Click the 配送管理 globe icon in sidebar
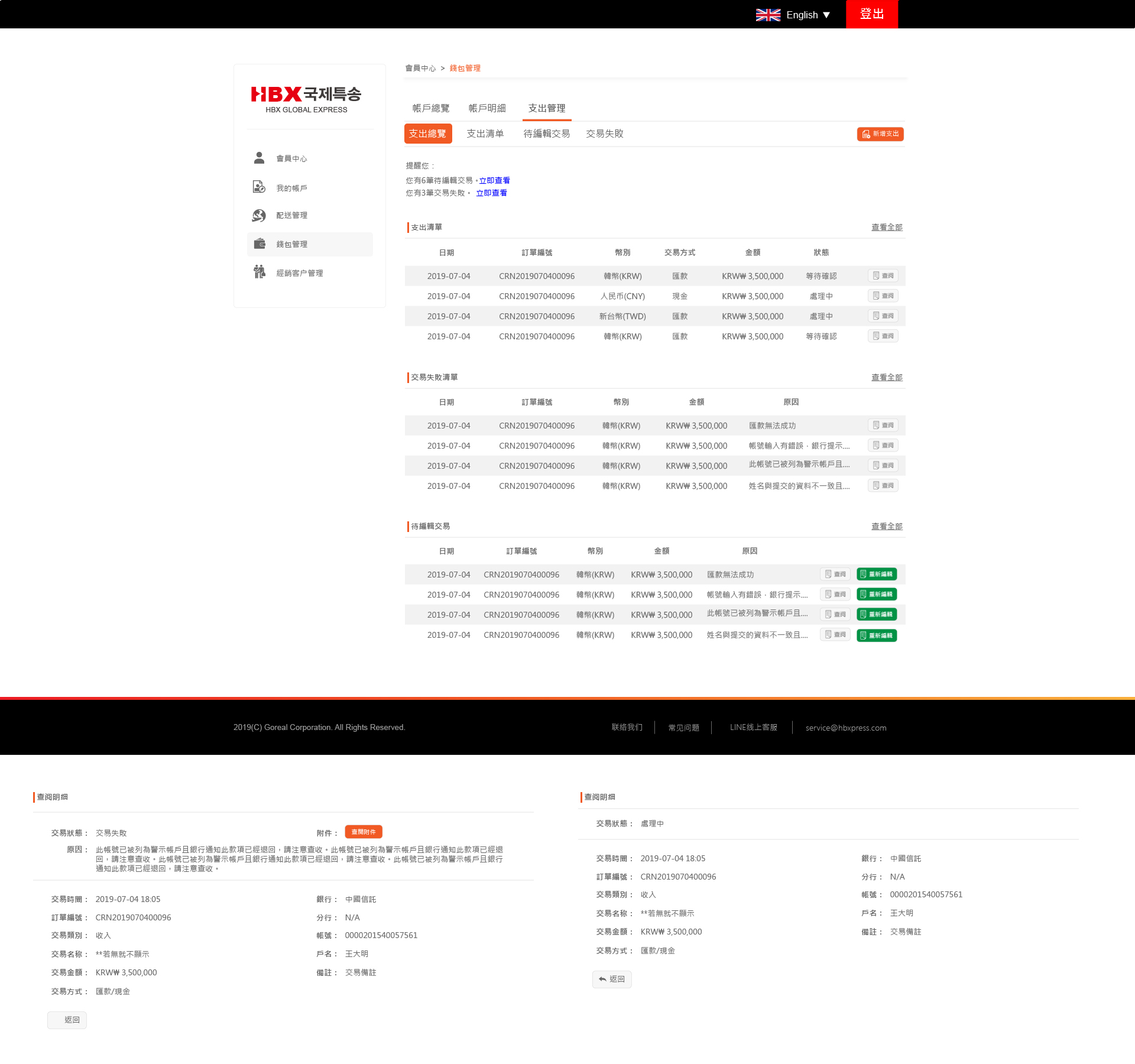1135x1064 pixels. click(259, 215)
